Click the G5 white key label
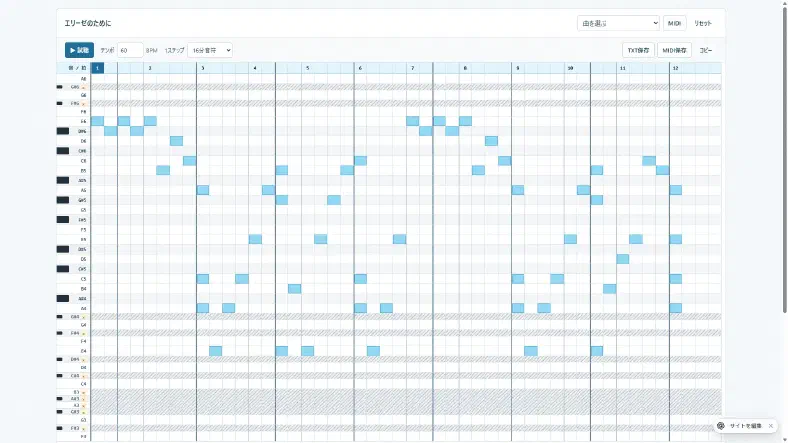 (x=83, y=210)
